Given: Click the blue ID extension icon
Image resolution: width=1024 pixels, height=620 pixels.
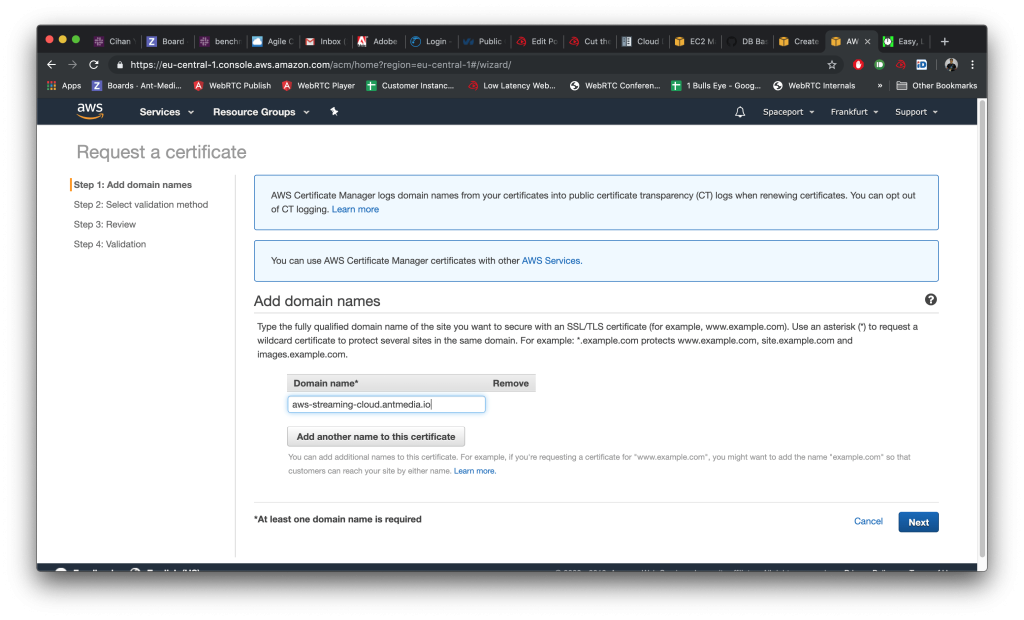Looking at the screenshot, I should pos(921,65).
